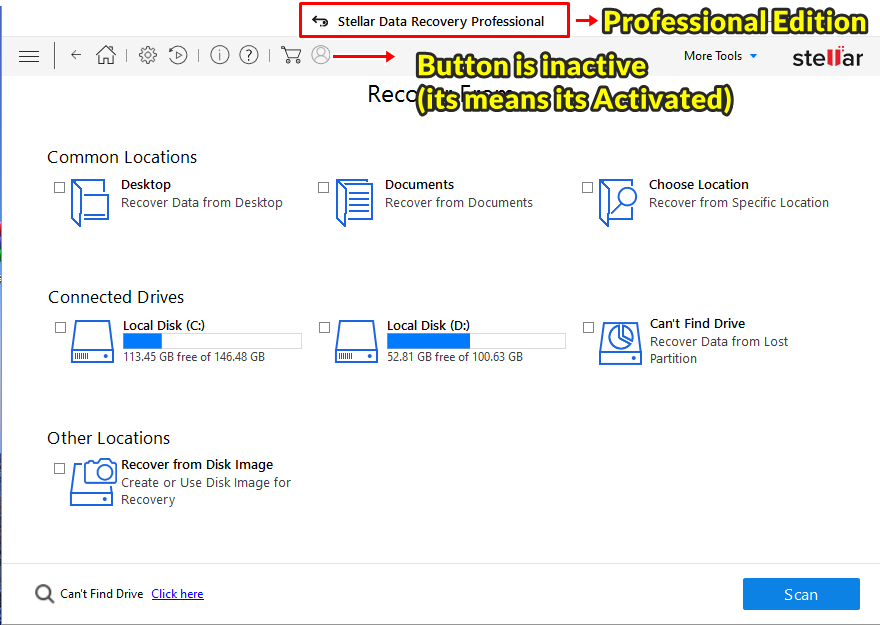Click the Local Disk (C:) drive icon

click(92, 341)
